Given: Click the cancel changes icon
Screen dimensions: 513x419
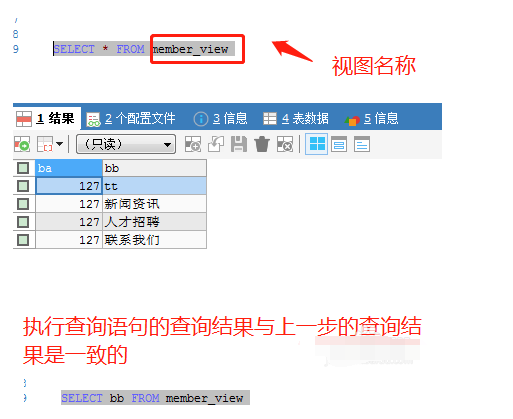Looking at the screenshot, I should point(285,144).
